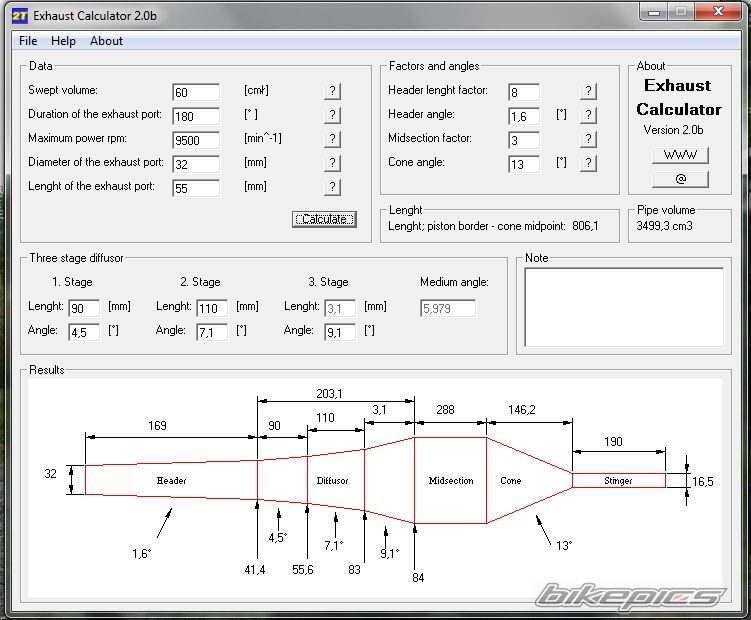Viewport: 751px width, 620px height.
Task: Click the help button next to Cone angle
Action: point(588,163)
